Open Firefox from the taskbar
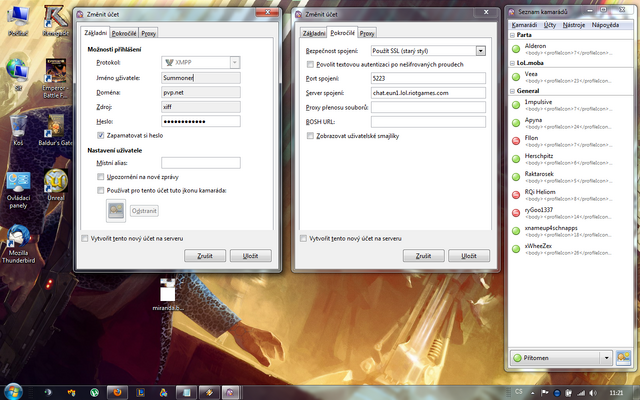The height and width of the screenshot is (400, 640). tap(117, 392)
